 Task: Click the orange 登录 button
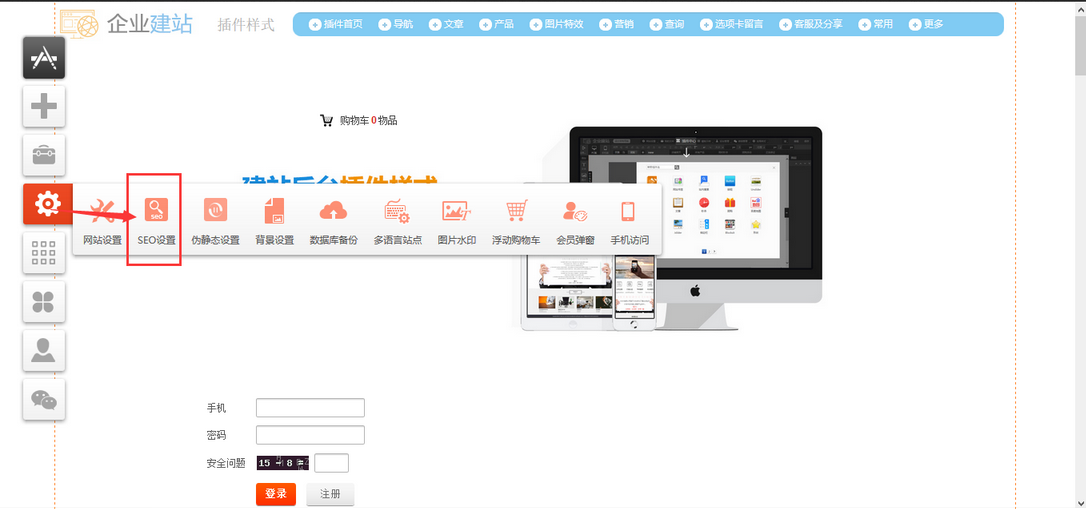click(x=276, y=494)
